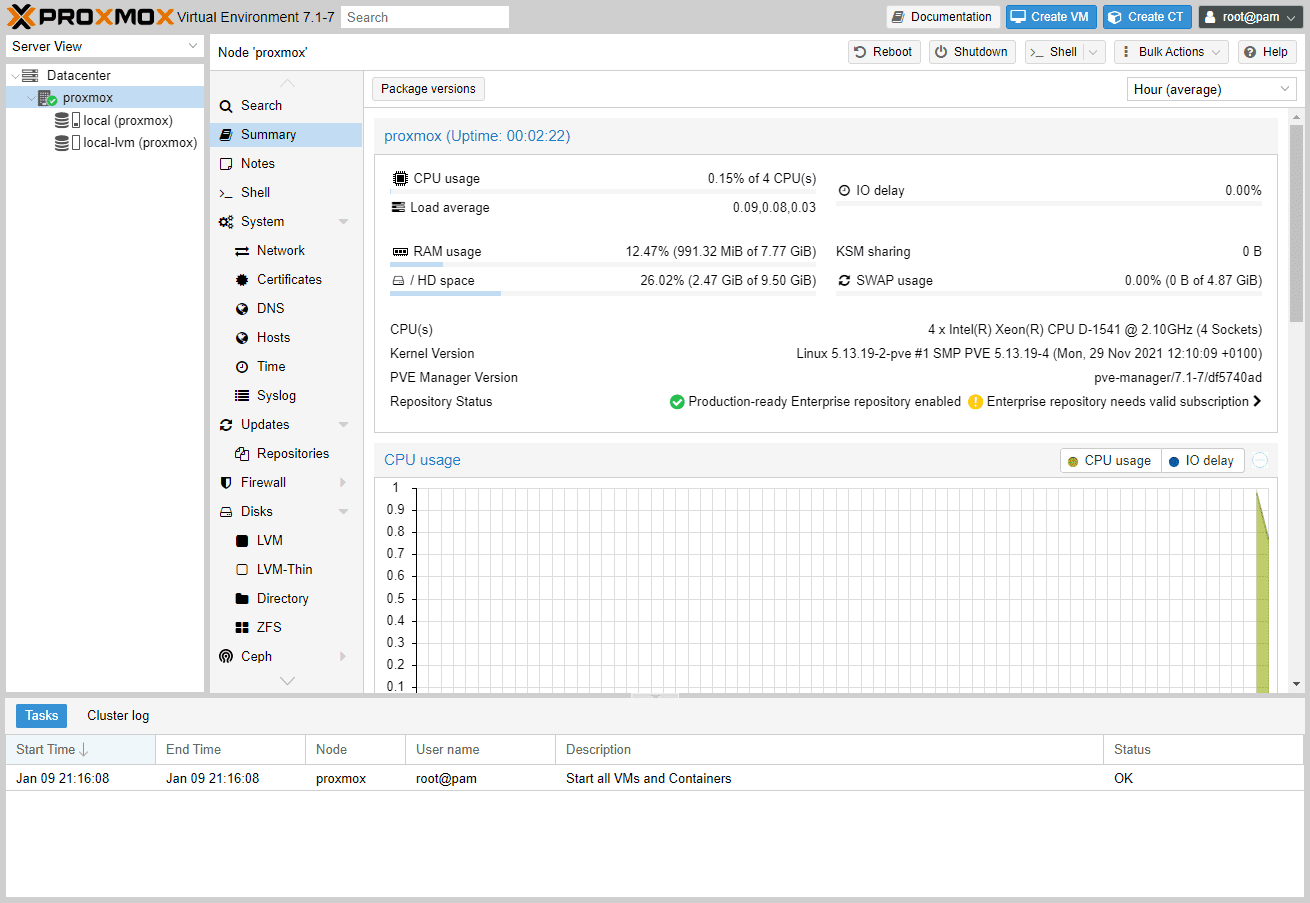Sort tasks by Start Time column header
Viewport: 1310px width, 903px height.
(81, 750)
